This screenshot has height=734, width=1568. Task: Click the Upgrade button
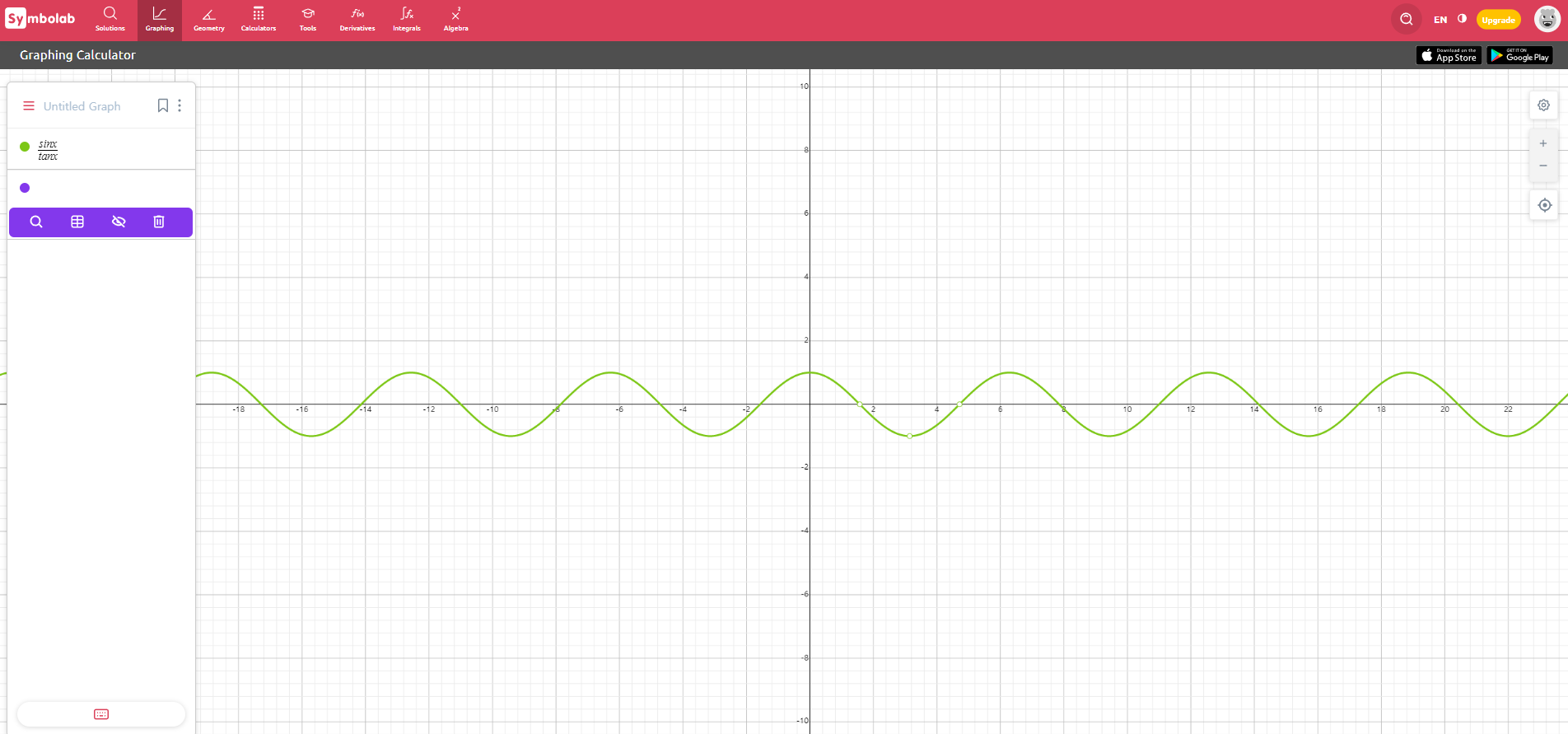click(x=1499, y=20)
